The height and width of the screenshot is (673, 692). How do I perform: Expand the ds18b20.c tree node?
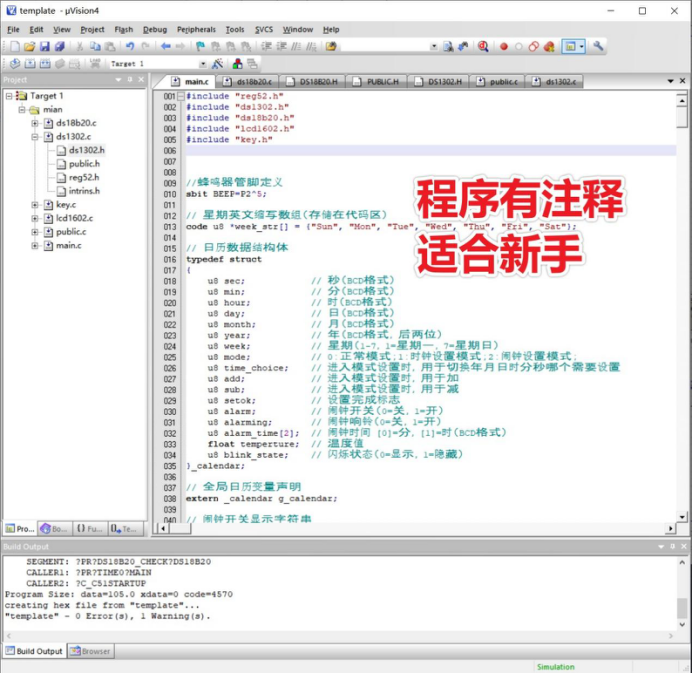click(34, 123)
